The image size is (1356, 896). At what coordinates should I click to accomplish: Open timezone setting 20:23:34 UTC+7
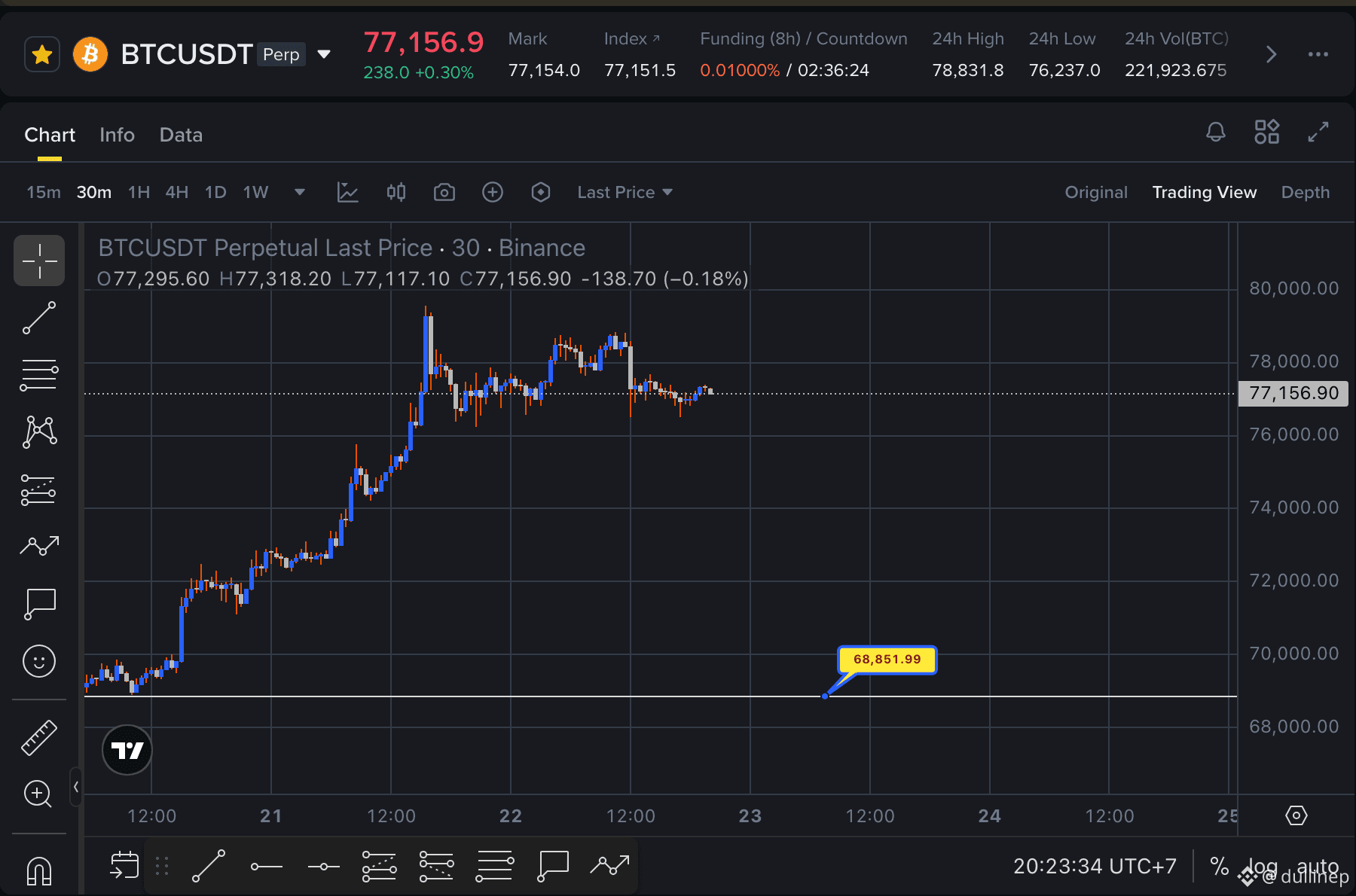pyautogui.click(x=1095, y=866)
